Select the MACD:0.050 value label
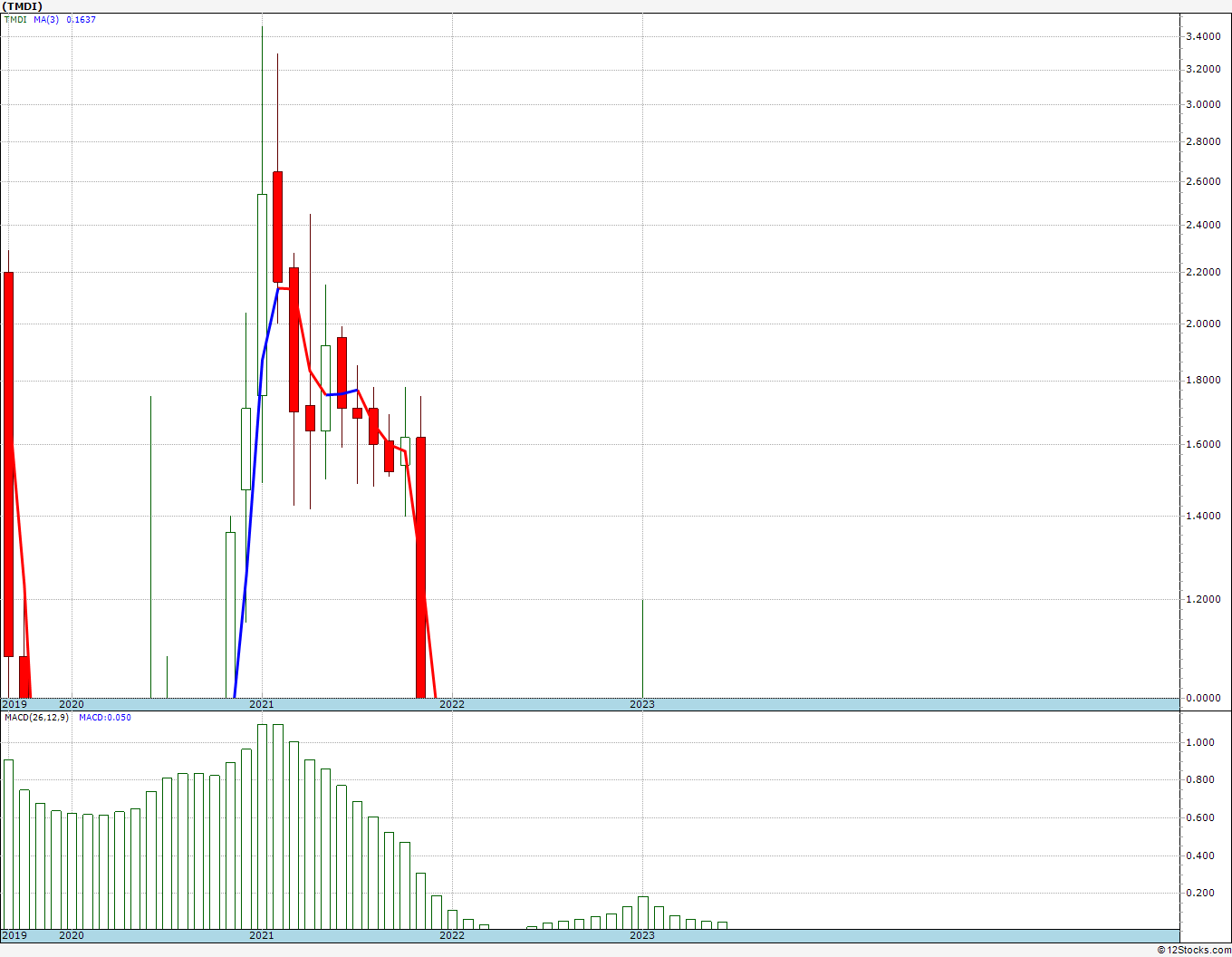This screenshot has width=1232, height=957. (x=105, y=718)
